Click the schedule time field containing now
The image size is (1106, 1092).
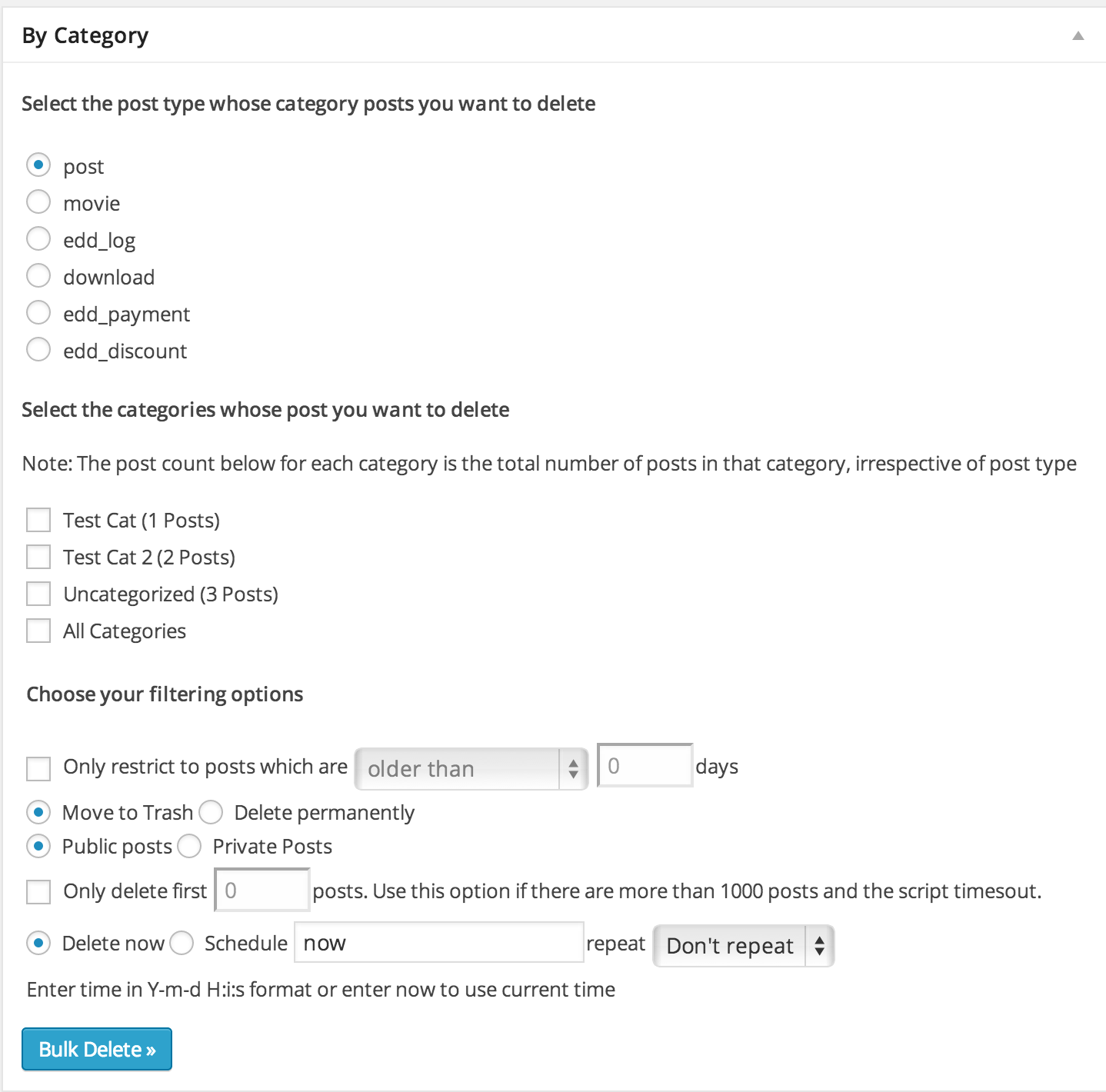pyautogui.click(x=439, y=942)
